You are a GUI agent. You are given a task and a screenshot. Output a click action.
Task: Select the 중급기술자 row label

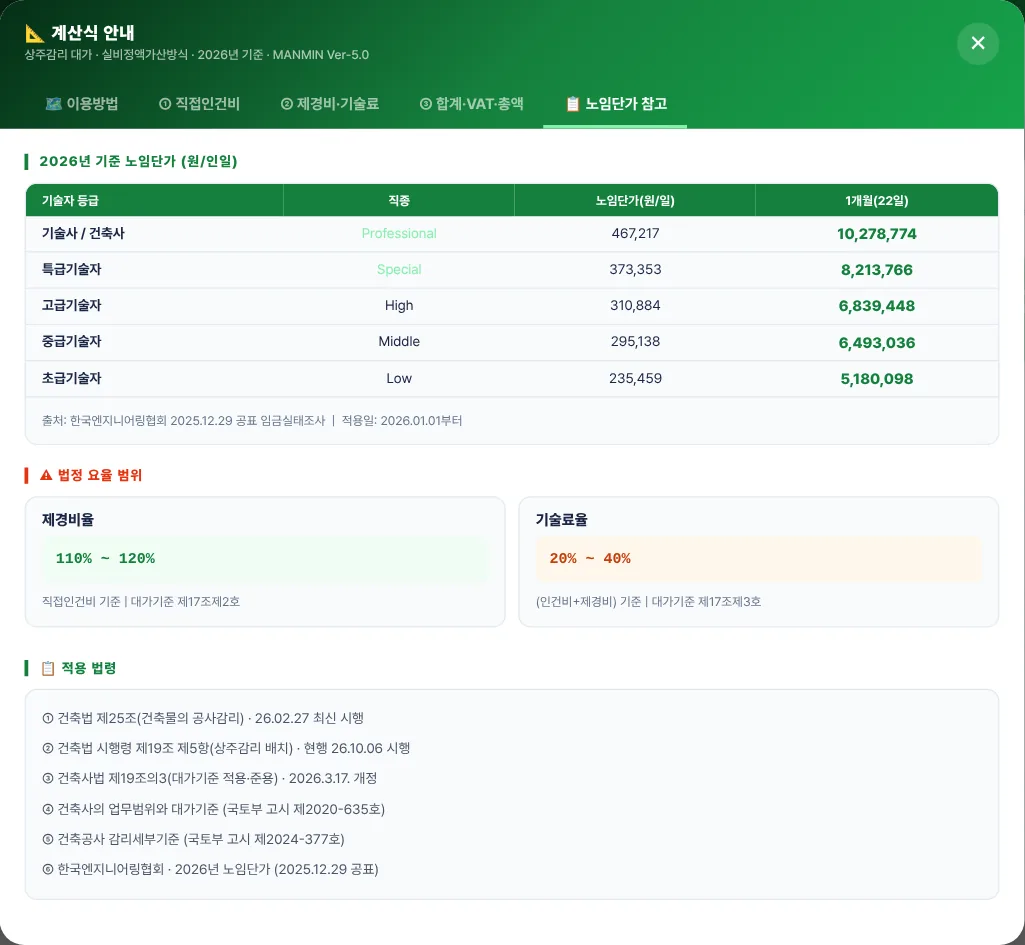click(71, 341)
